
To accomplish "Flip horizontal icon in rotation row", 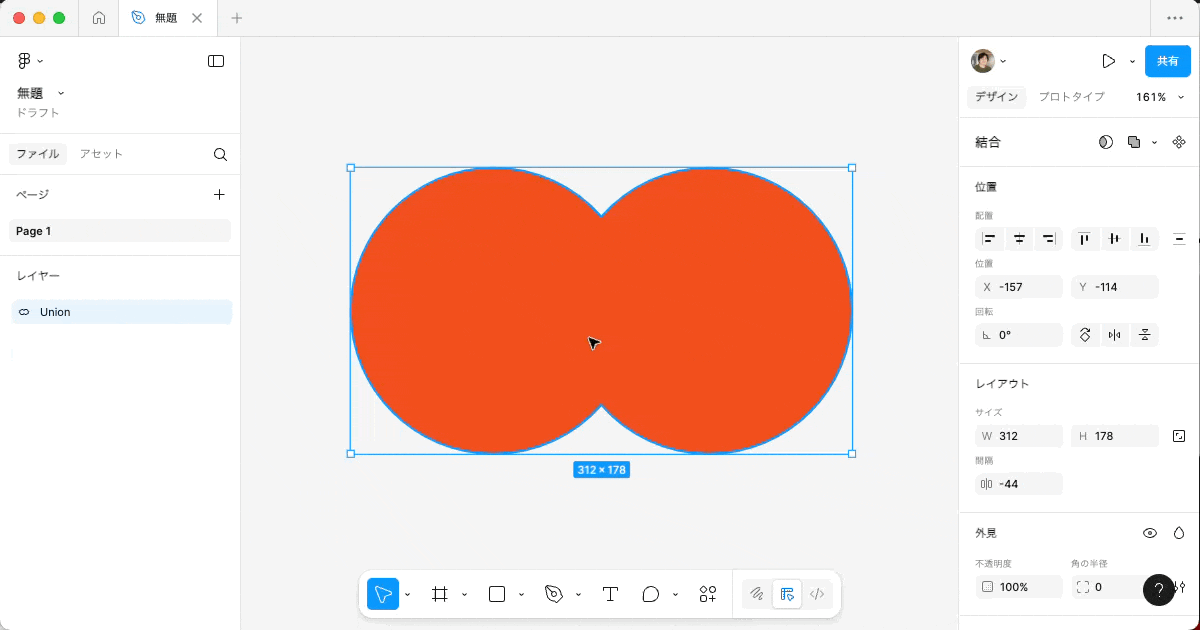I will [1114, 335].
